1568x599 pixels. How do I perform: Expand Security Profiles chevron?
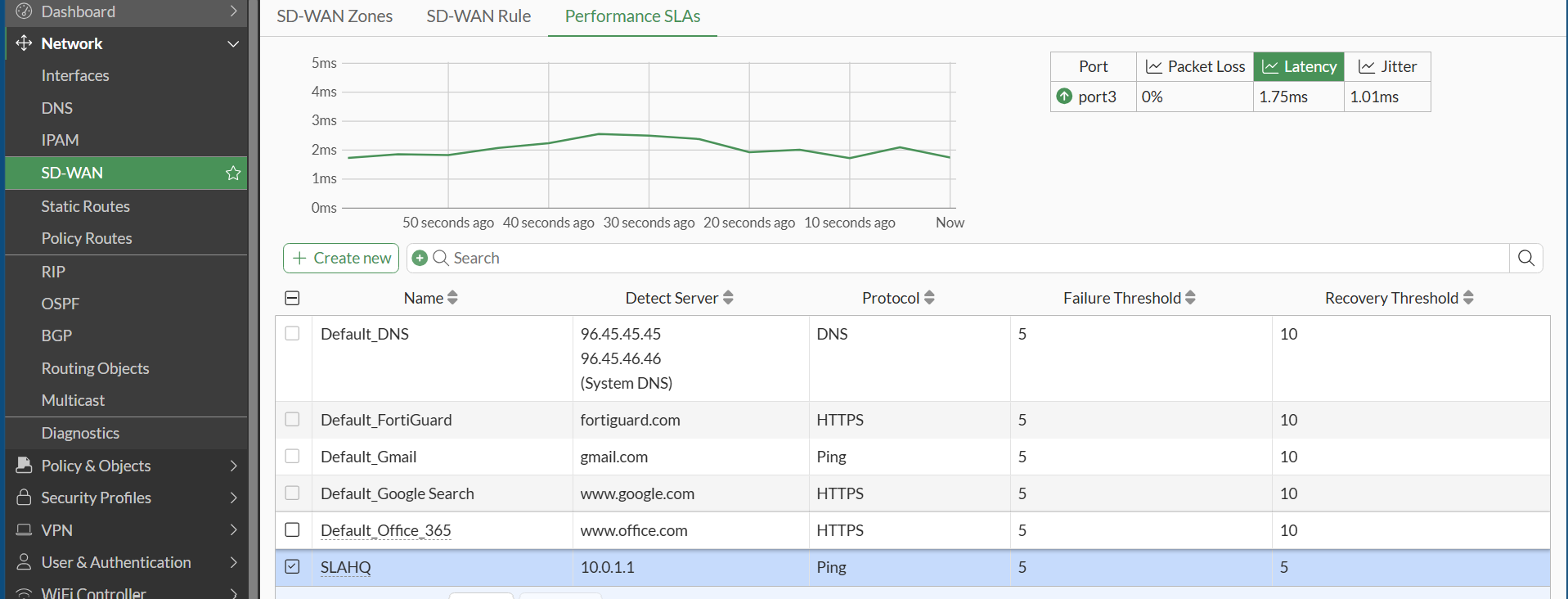233,498
